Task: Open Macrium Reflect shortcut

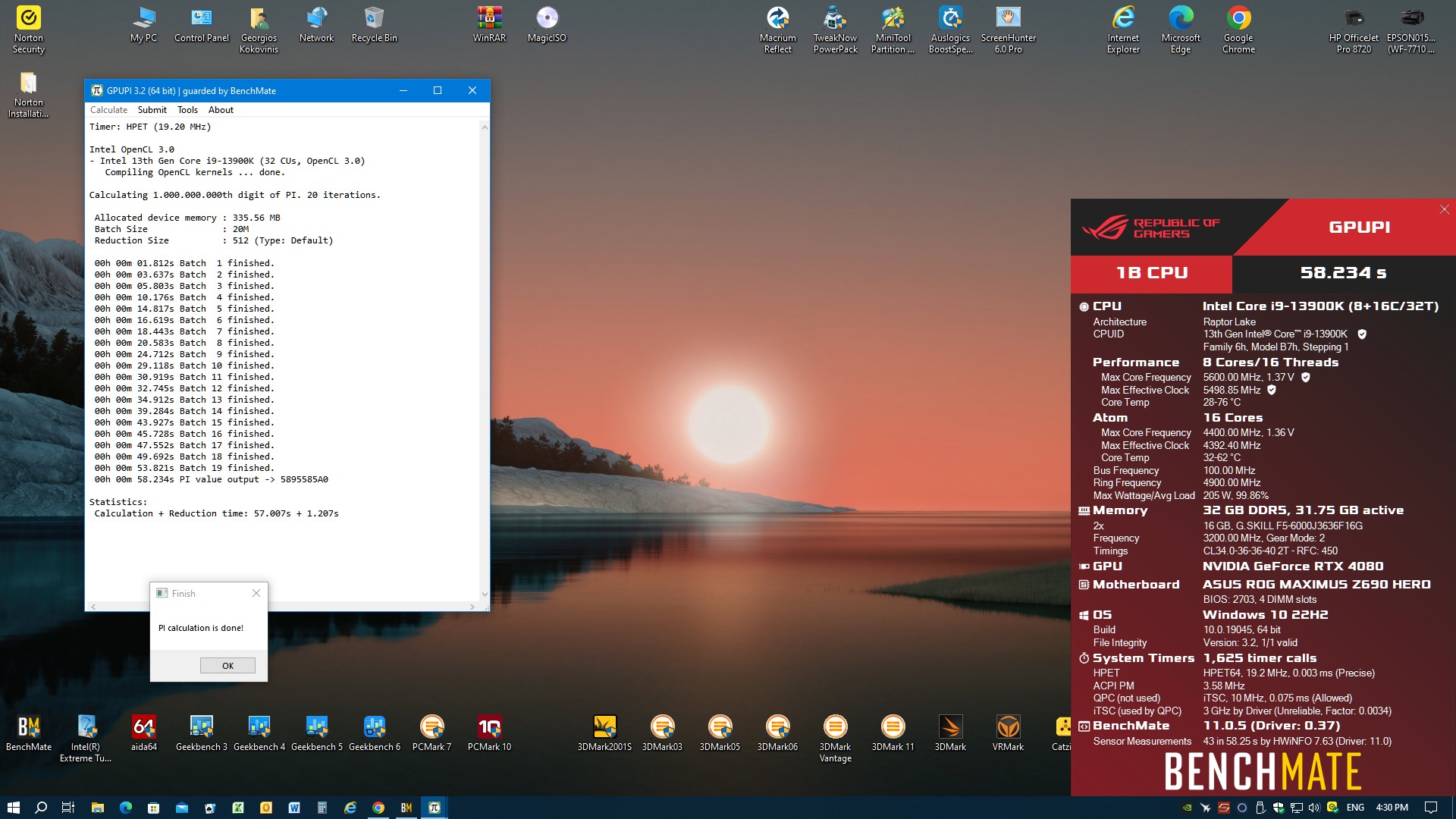Action: [778, 30]
